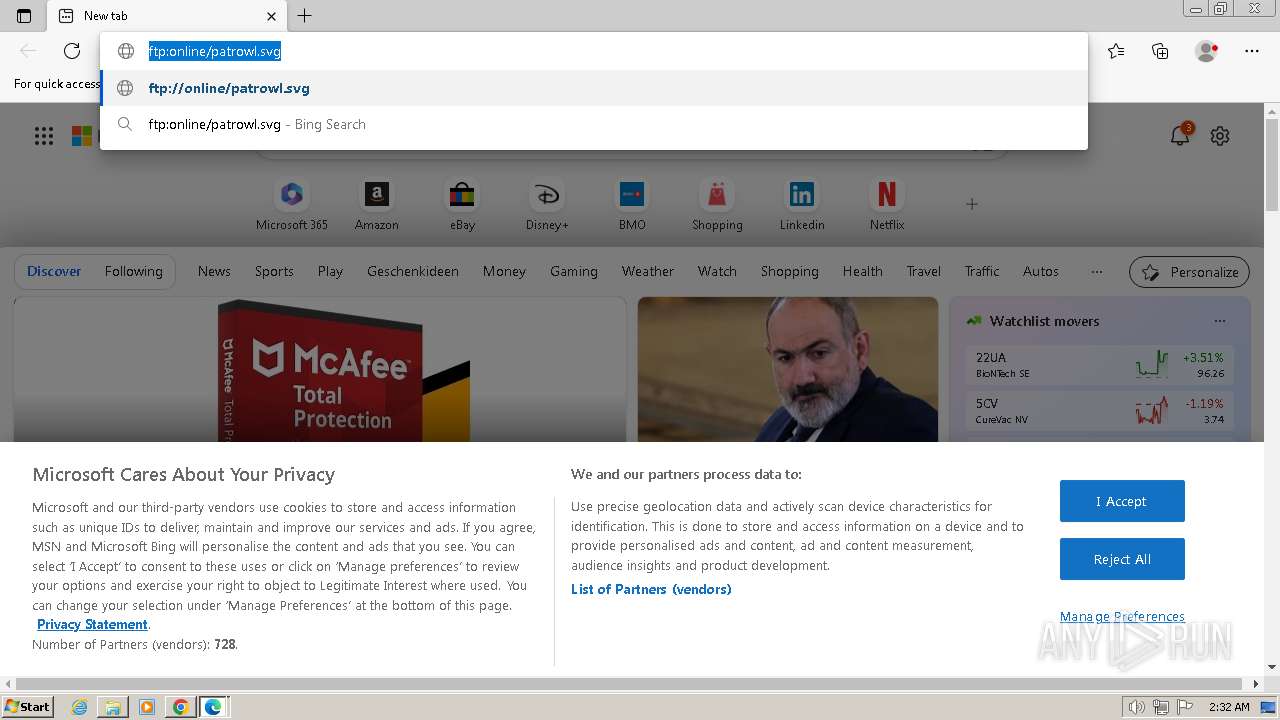Open BMO quick link

tap(632, 205)
